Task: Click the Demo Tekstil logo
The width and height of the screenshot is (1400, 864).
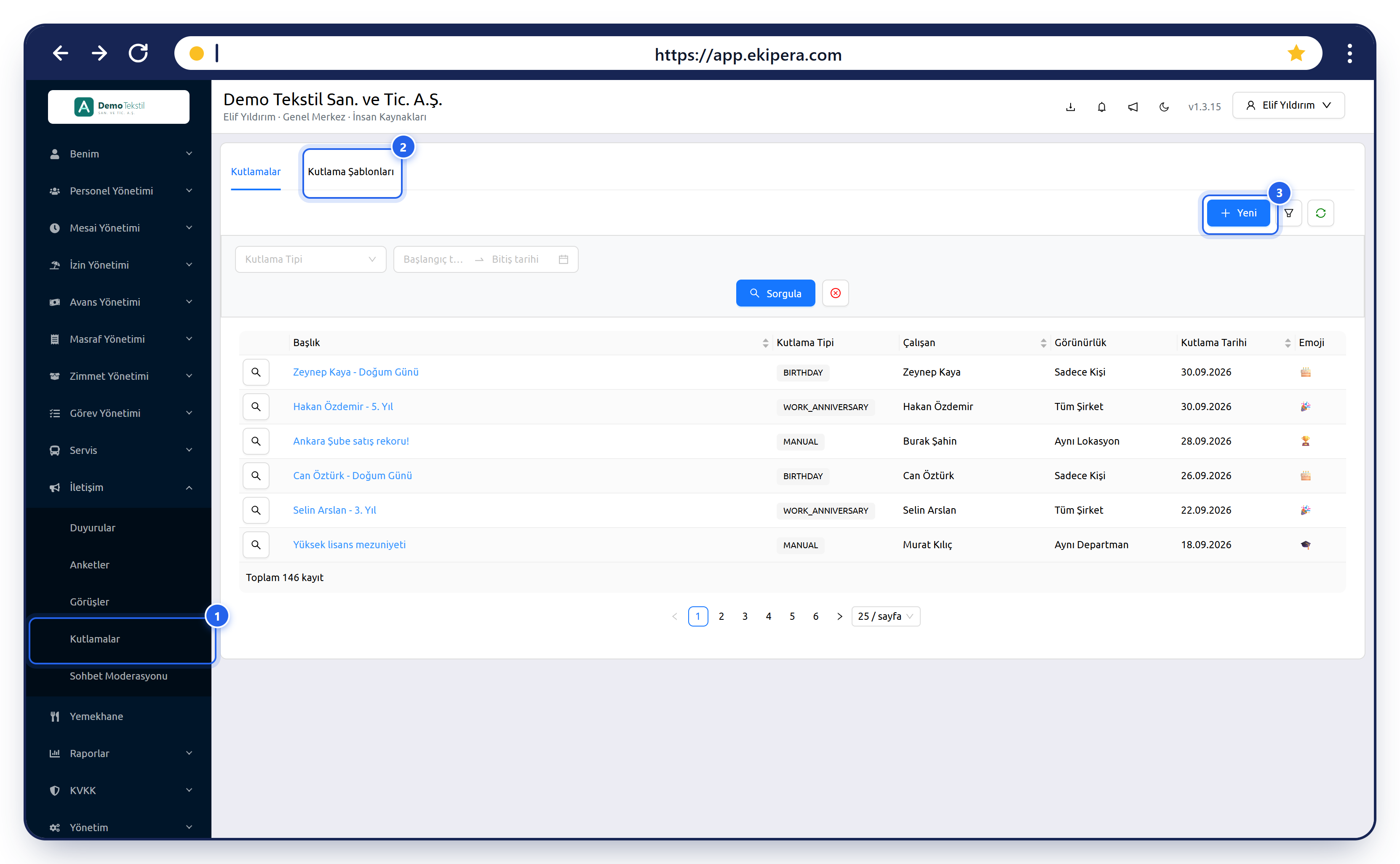Action: click(118, 106)
